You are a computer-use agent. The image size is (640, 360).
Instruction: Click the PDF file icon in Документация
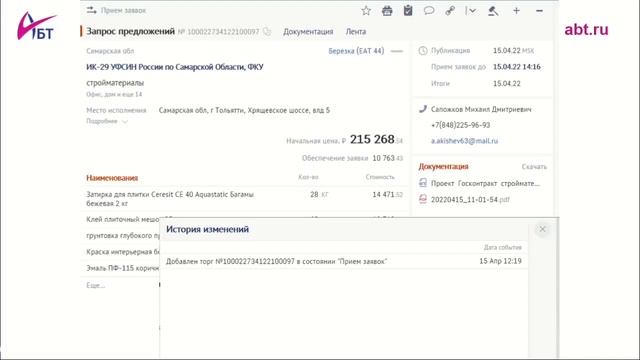point(423,199)
